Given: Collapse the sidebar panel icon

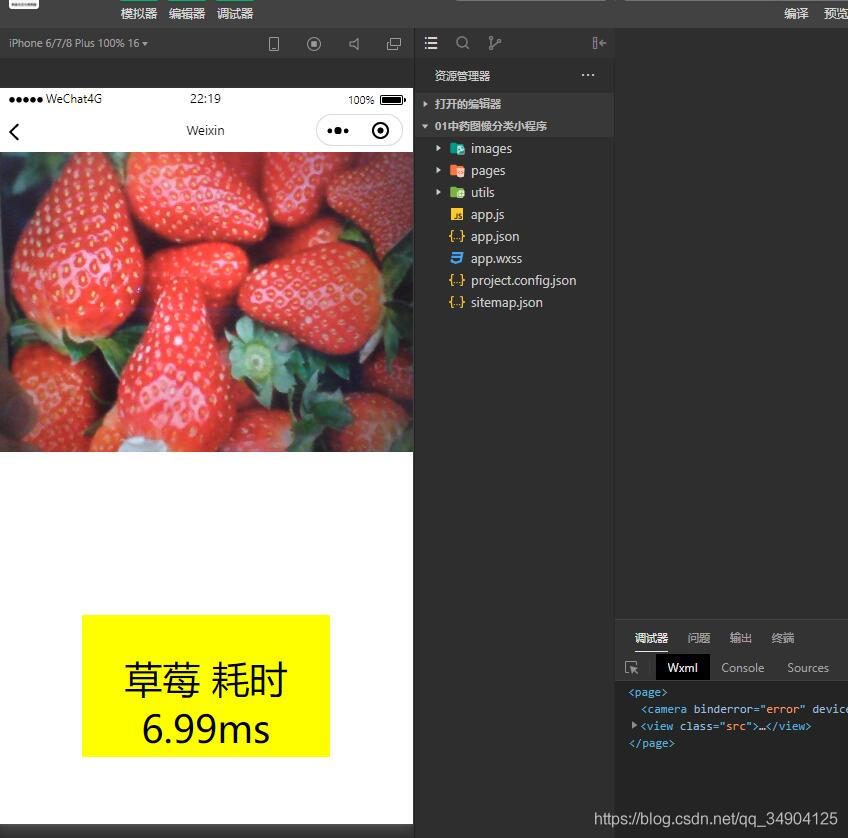Looking at the screenshot, I should pyautogui.click(x=599, y=43).
